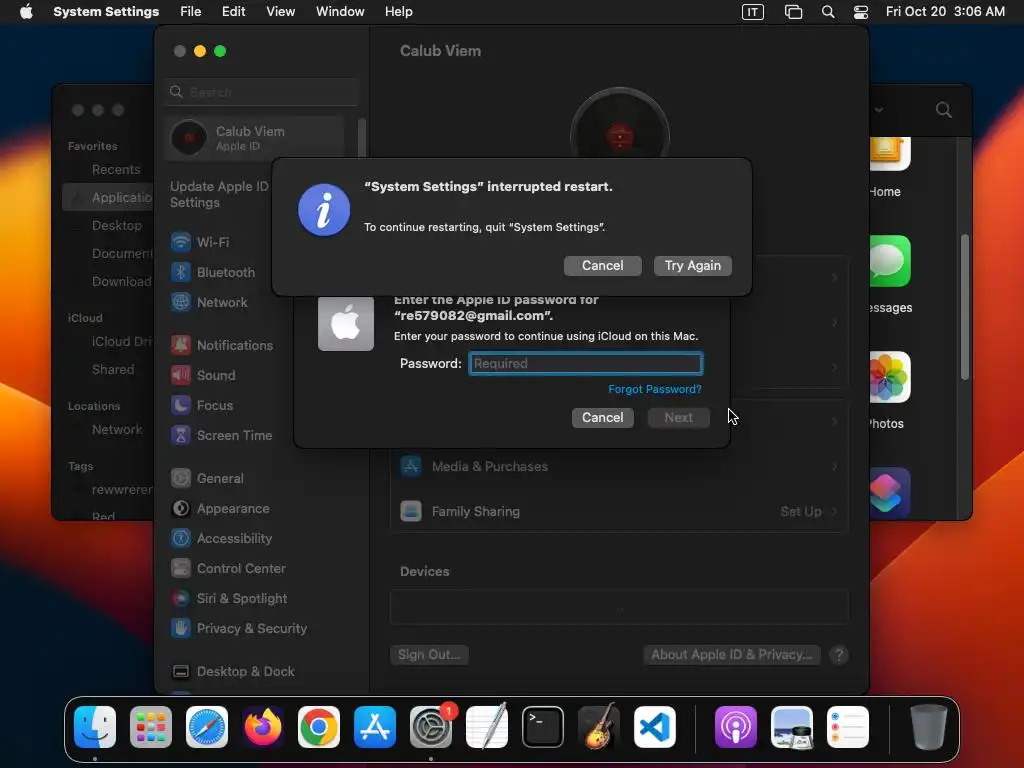Viewport: 1024px width, 768px height.
Task: Open the Window menu
Action: [x=340, y=12]
